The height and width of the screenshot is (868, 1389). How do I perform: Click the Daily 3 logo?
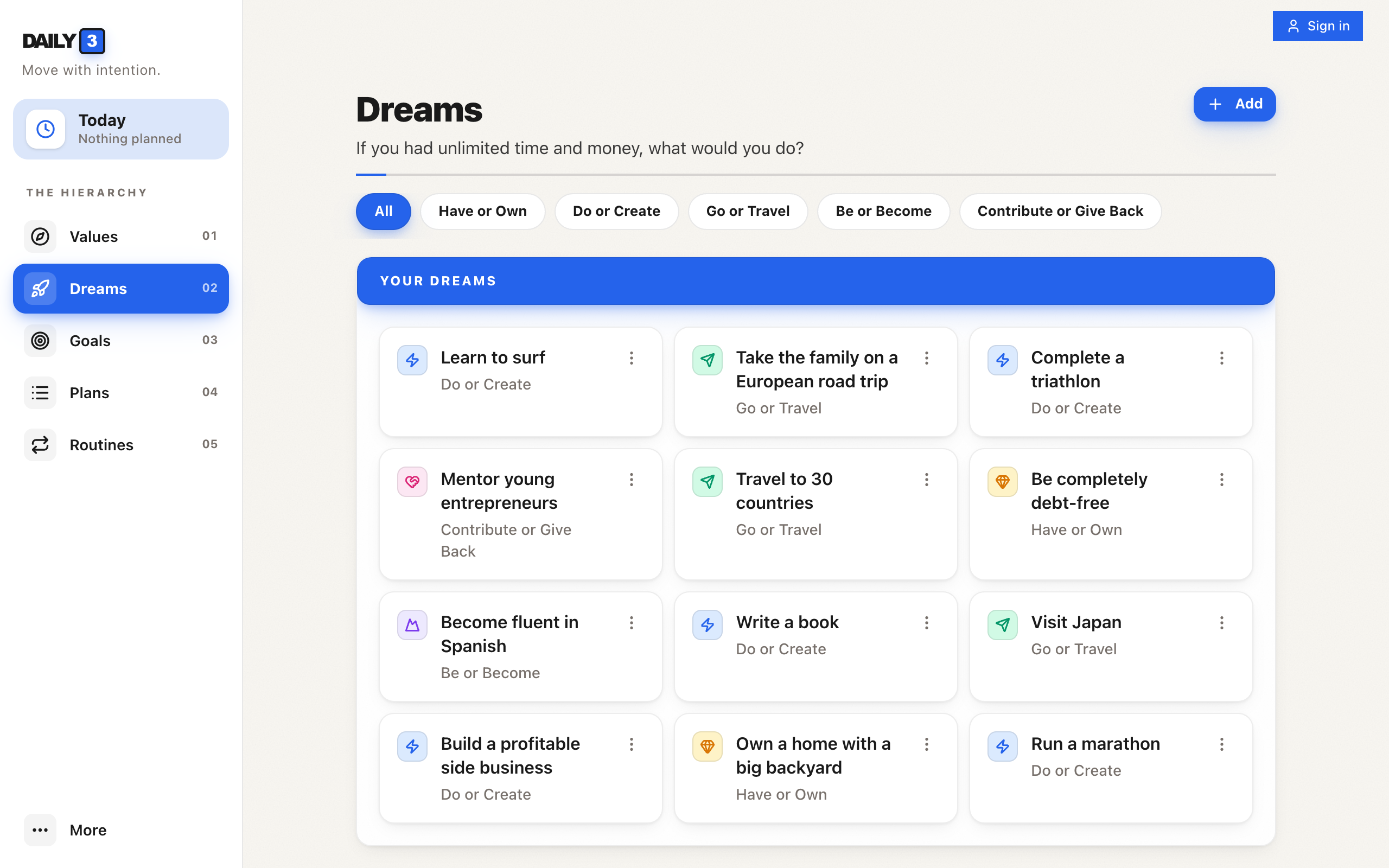(x=63, y=41)
